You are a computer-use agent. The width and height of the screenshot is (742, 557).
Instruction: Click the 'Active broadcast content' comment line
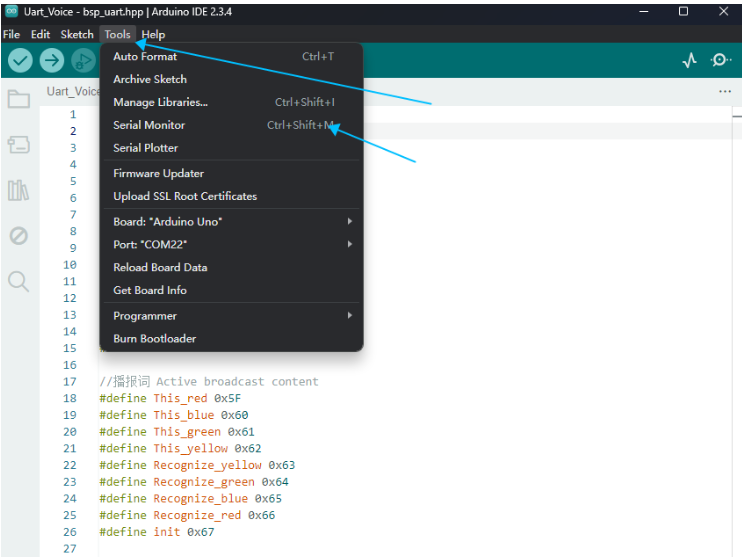pyautogui.click(x=209, y=381)
